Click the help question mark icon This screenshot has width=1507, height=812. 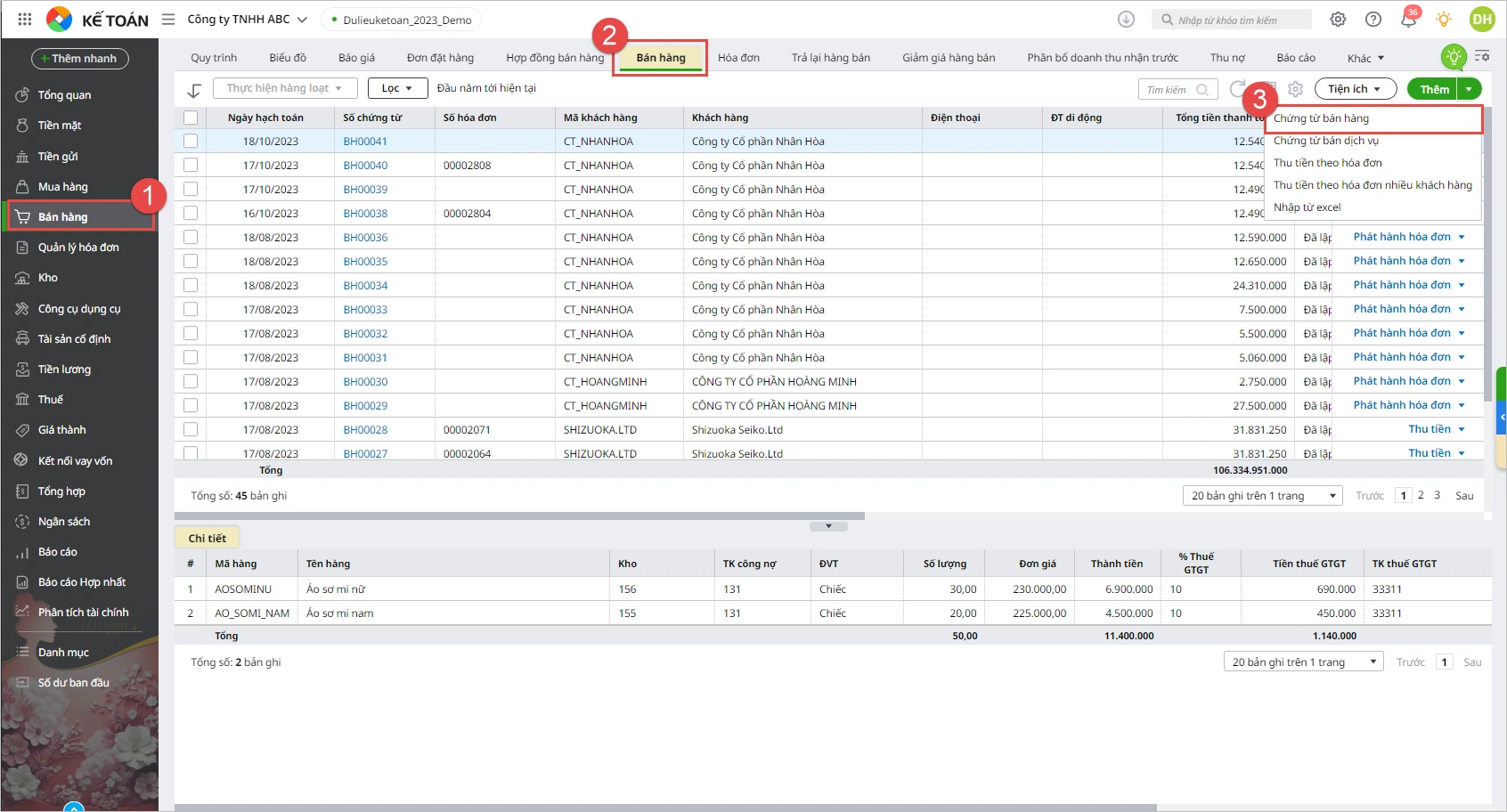point(1373,20)
